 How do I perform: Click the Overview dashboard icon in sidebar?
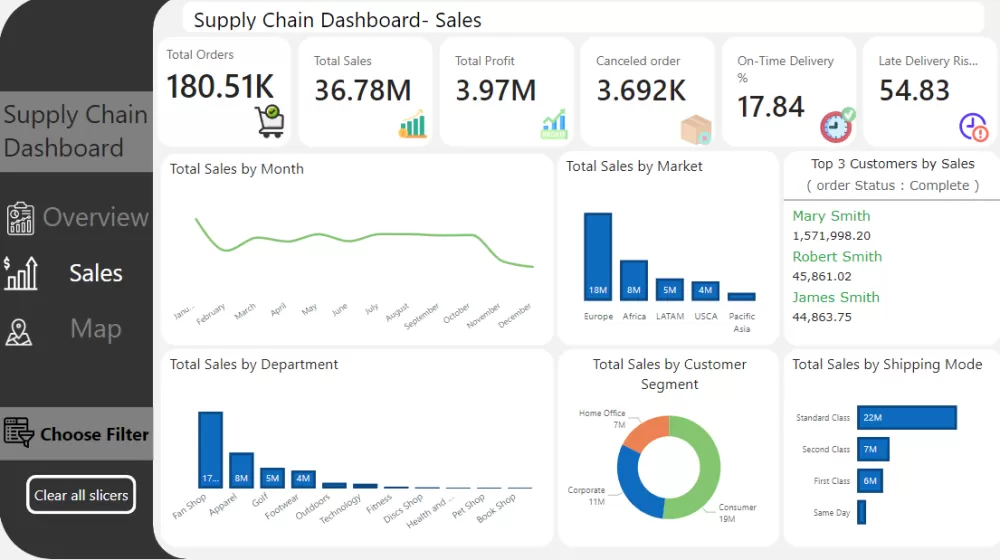[20, 218]
